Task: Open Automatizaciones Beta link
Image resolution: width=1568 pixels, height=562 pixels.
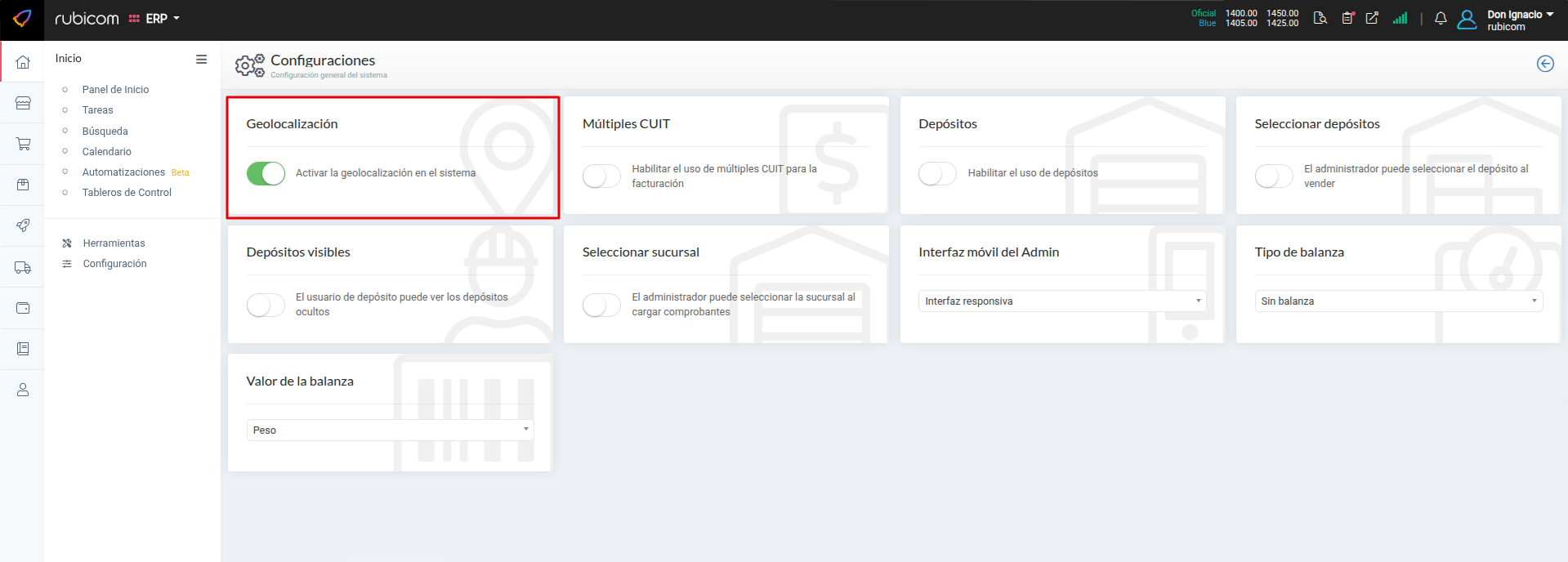Action: coord(124,172)
